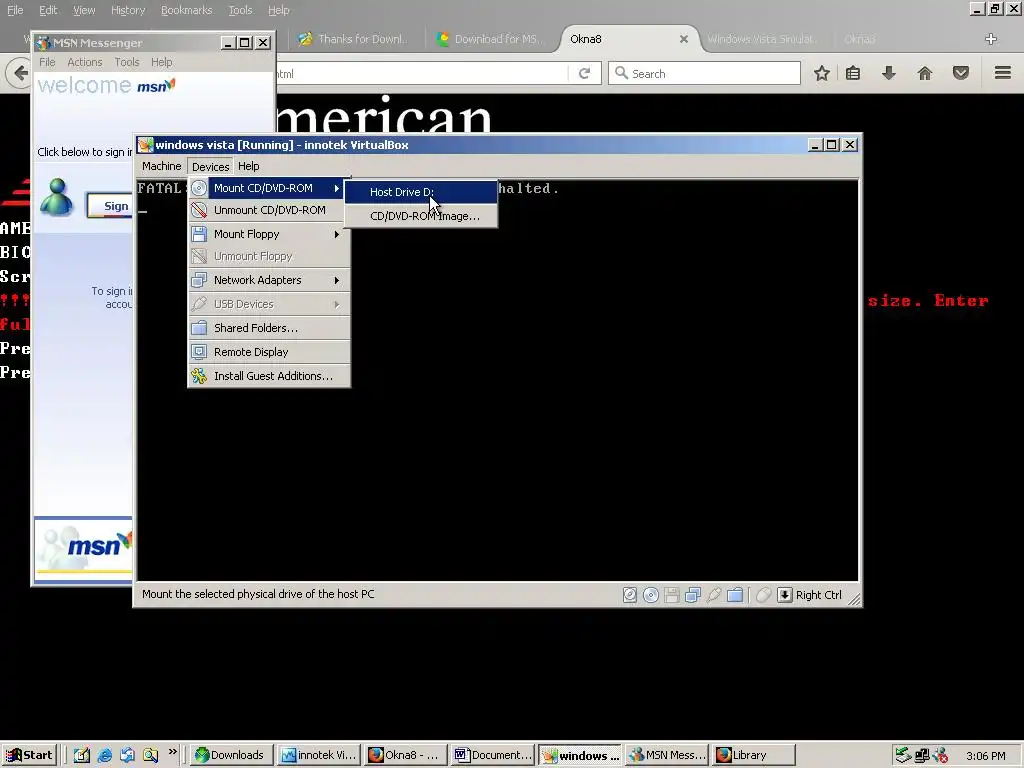The image size is (1024, 768).
Task: Click the Devices menu in VirtualBox
Action: point(210,167)
